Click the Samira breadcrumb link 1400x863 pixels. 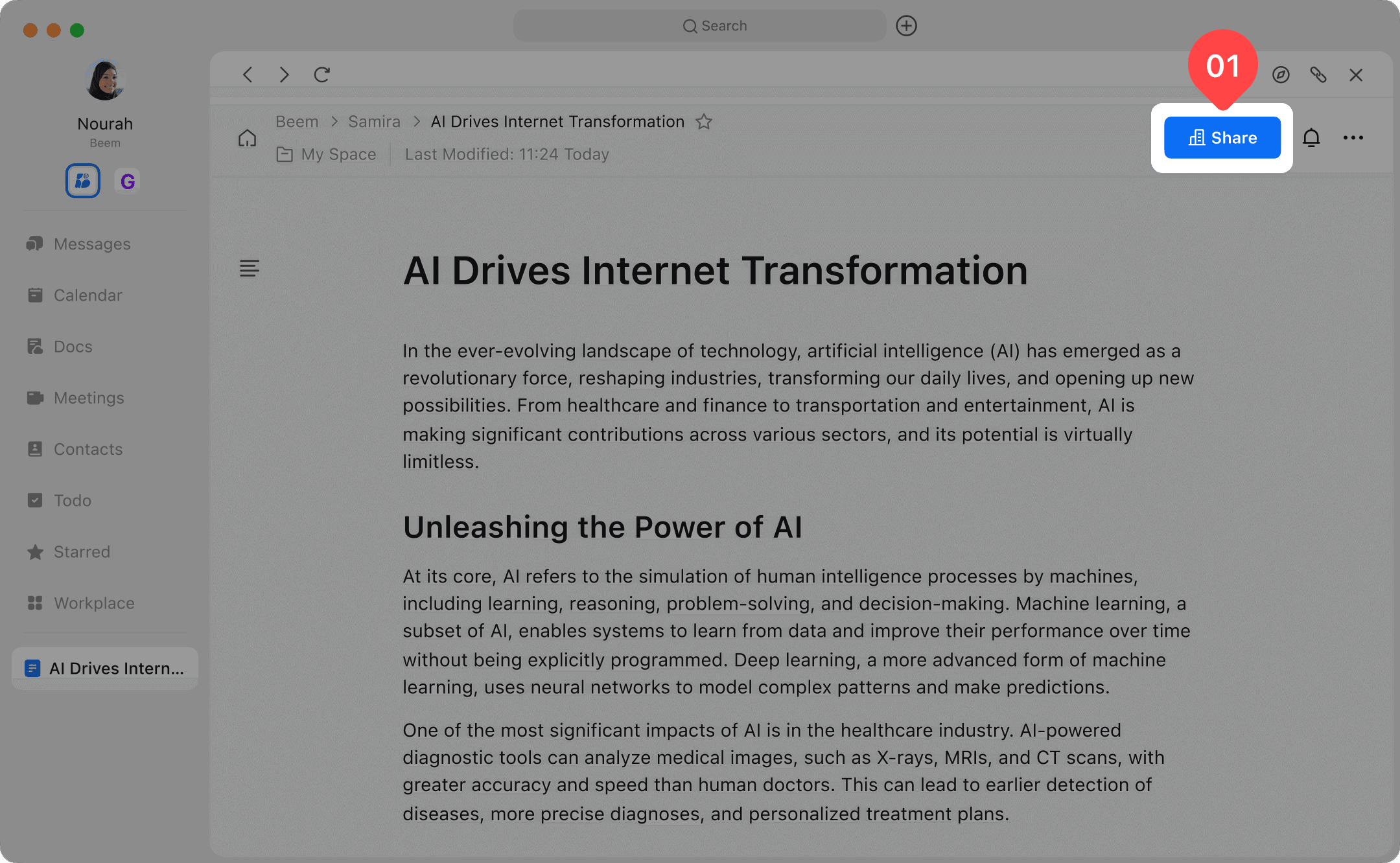(x=374, y=122)
